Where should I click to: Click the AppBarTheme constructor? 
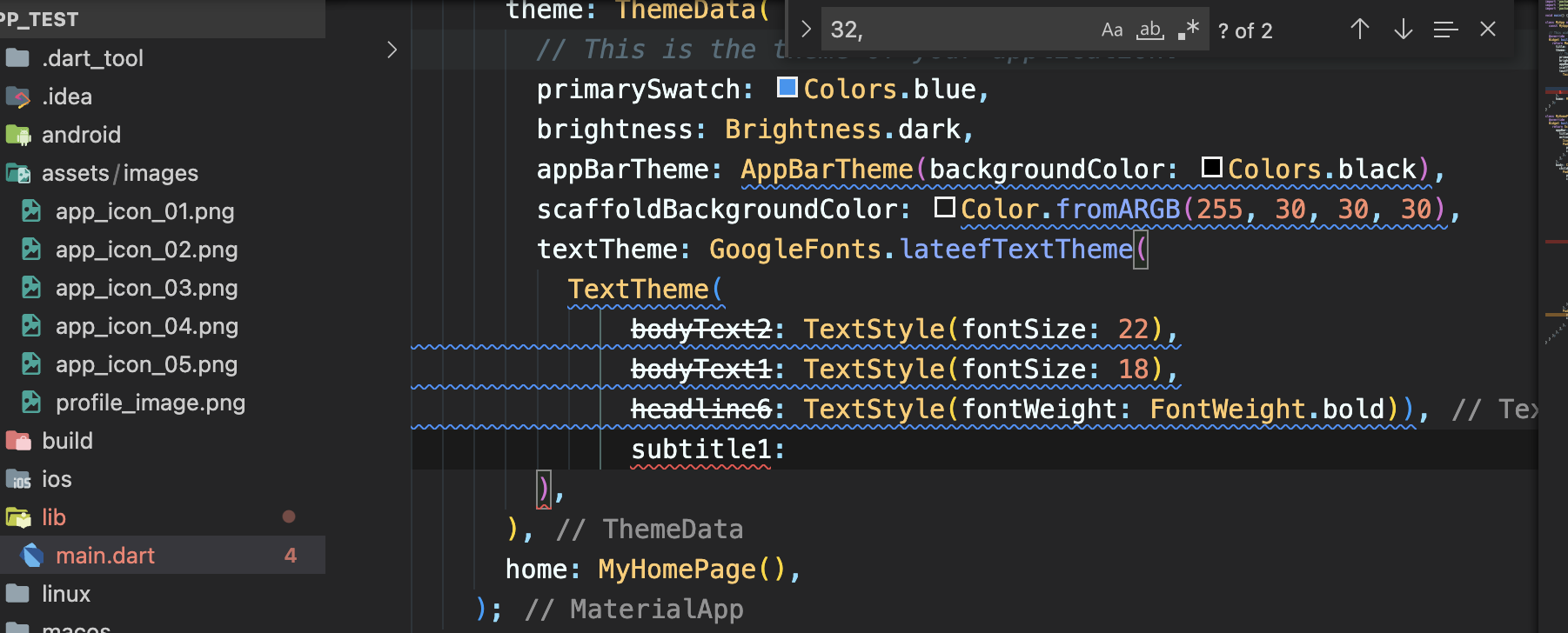coord(827,170)
